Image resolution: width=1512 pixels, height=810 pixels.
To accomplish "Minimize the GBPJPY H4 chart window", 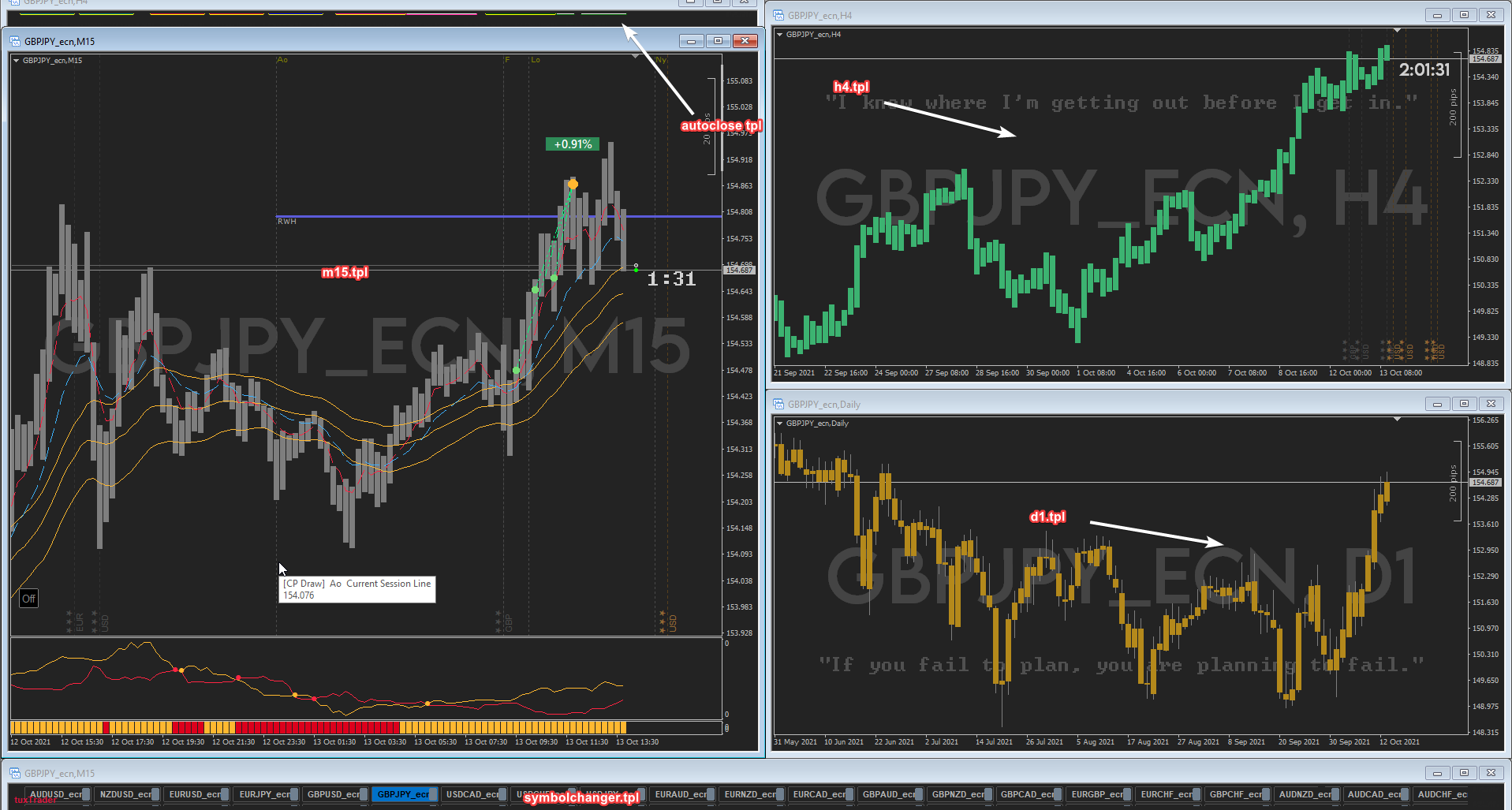I will (1437, 15).
